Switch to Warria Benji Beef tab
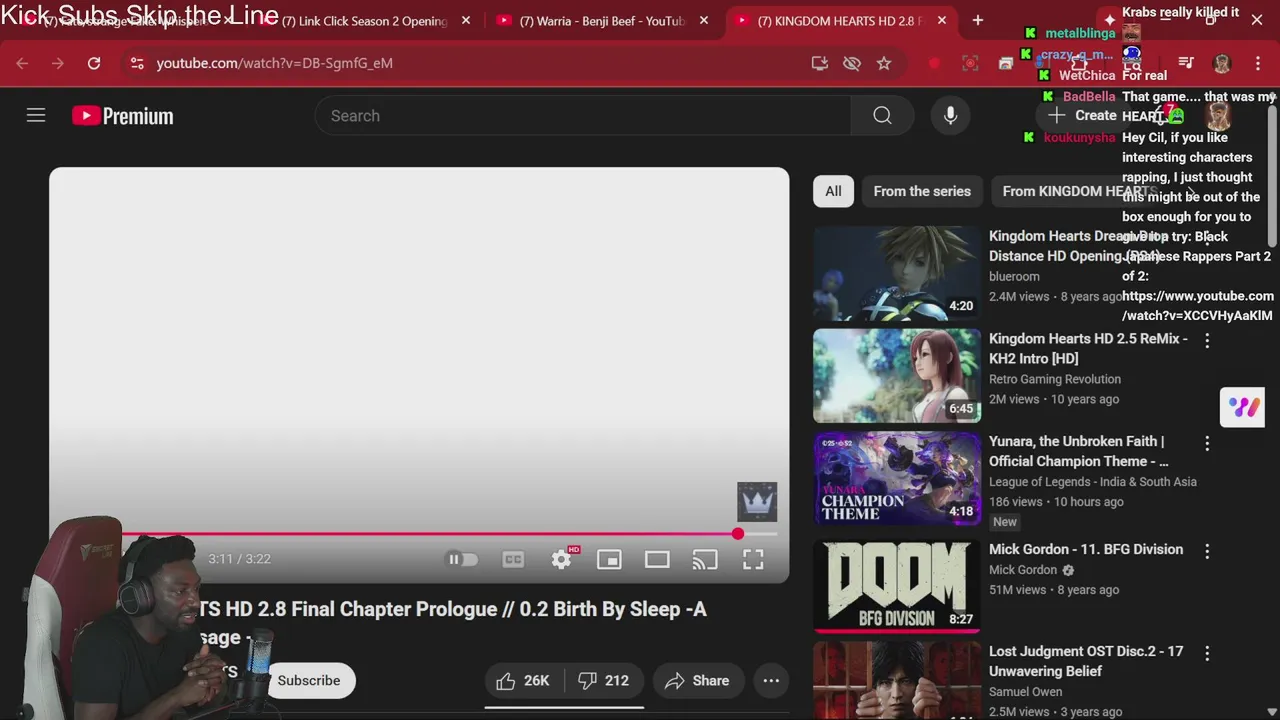This screenshot has height=720, width=1280. 602,21
